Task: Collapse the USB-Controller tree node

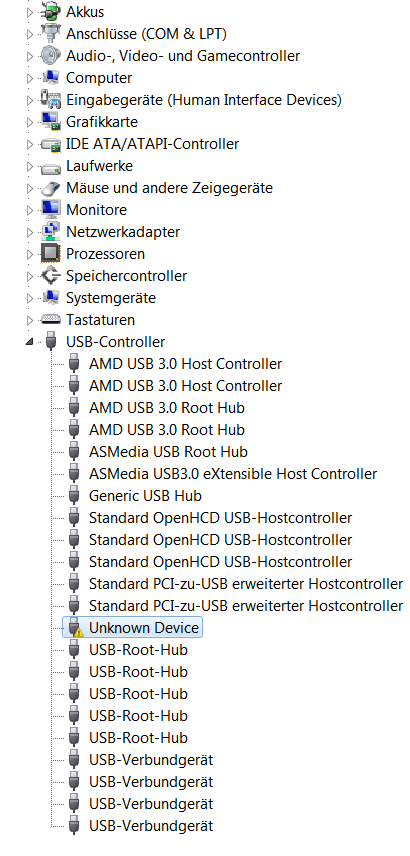Action: (29, 342)
